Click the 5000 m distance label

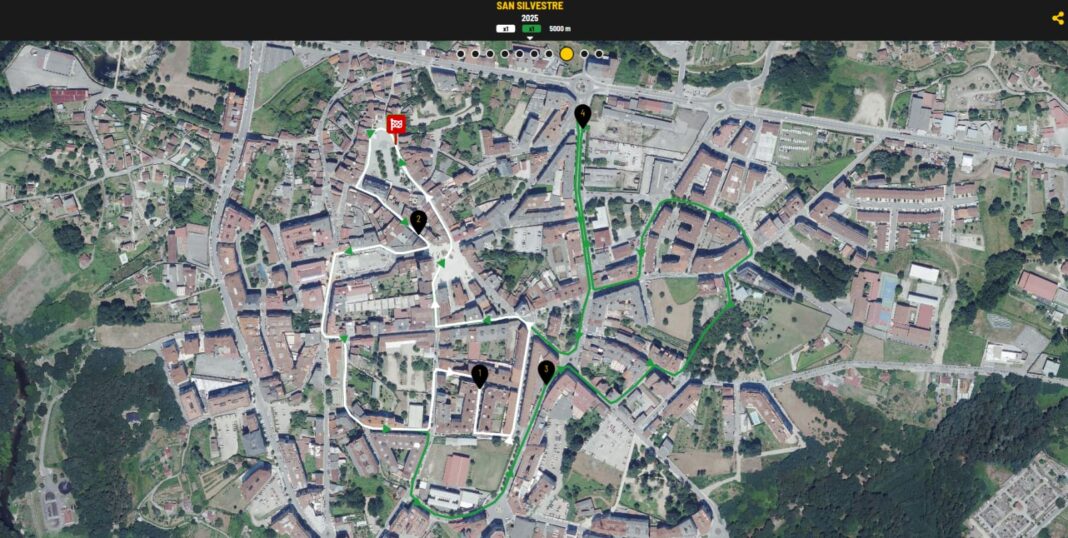[x=560, y=29]
